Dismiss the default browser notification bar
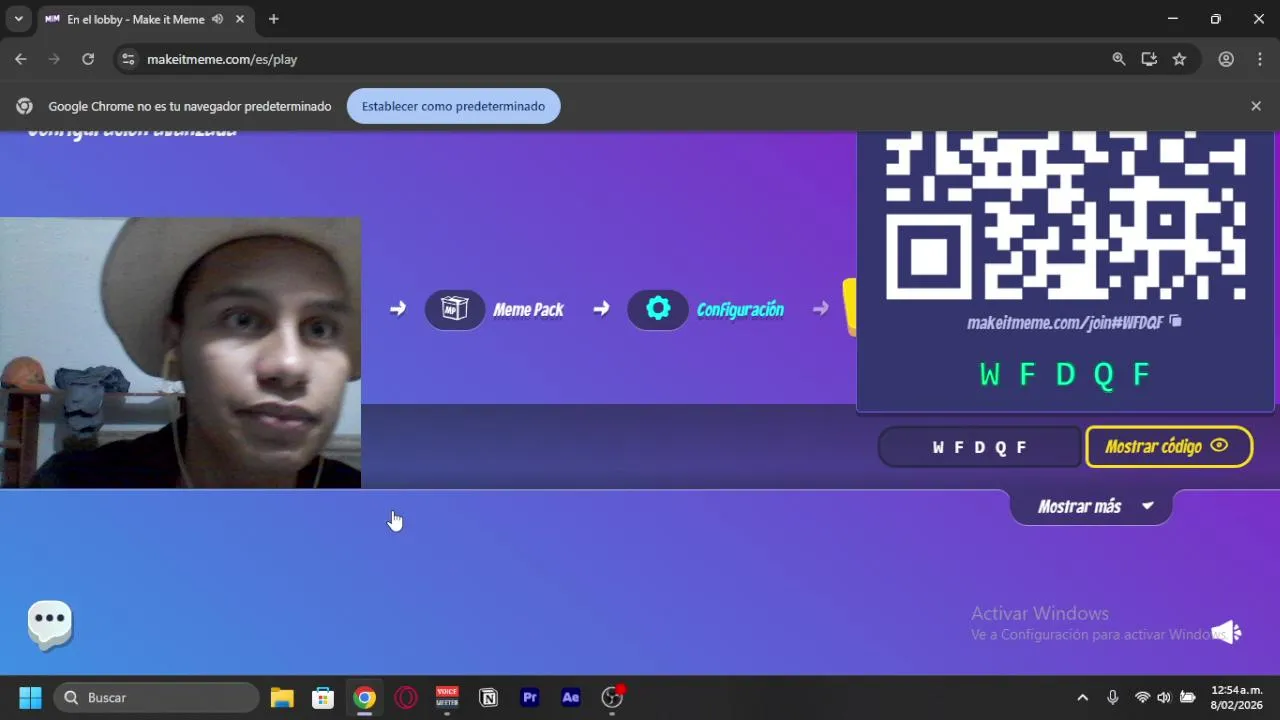Viewport: 1280px width, 720px height. tap(1256, 106)
